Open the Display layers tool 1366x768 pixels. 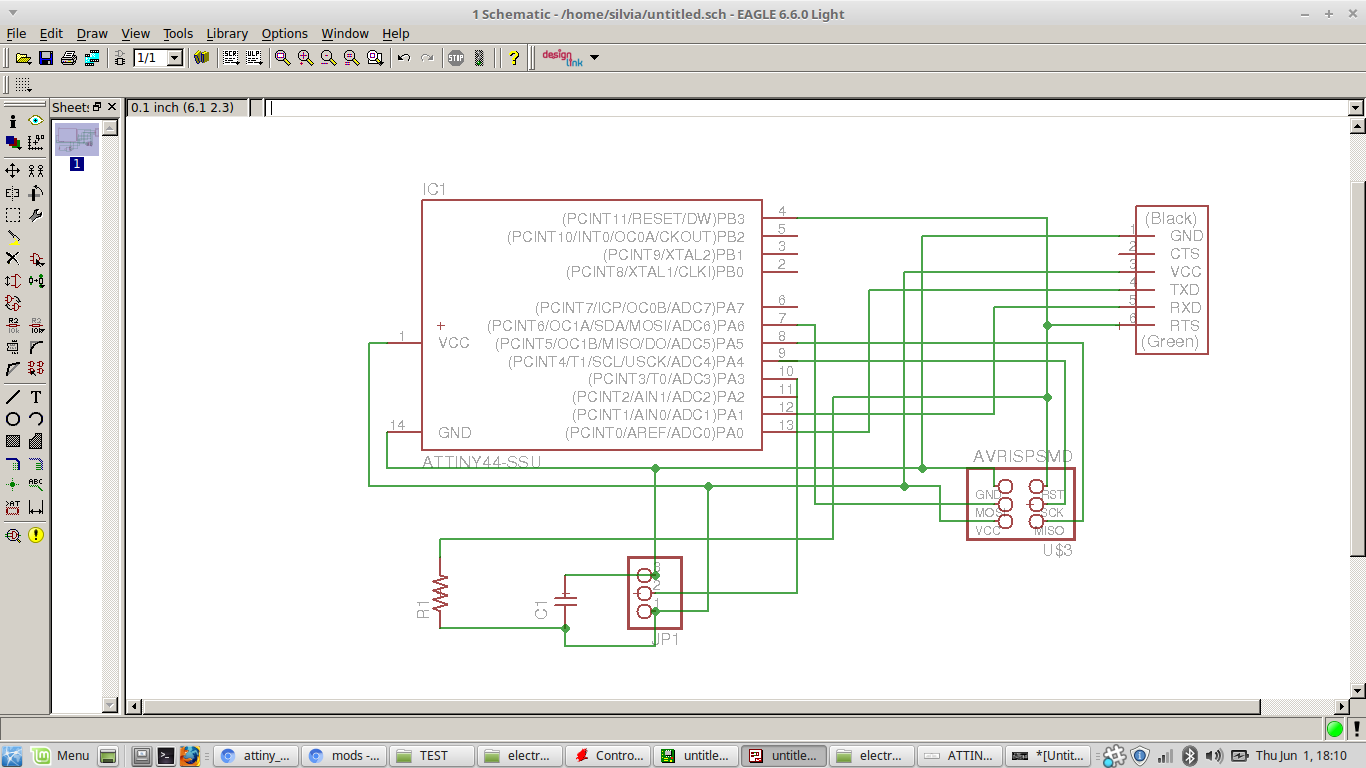(x=13, y=143)
